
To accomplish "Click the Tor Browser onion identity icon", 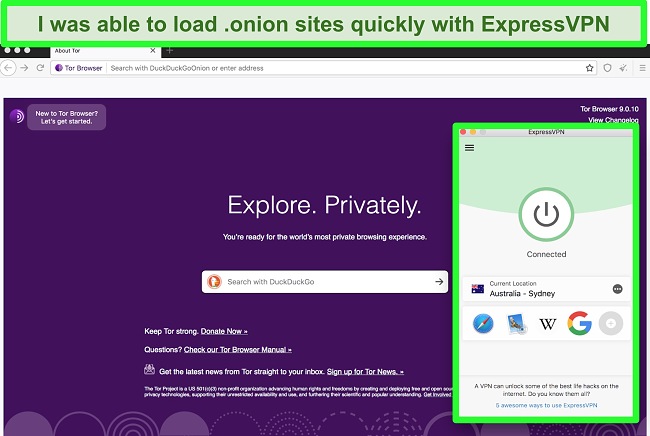I will (59, 68).
